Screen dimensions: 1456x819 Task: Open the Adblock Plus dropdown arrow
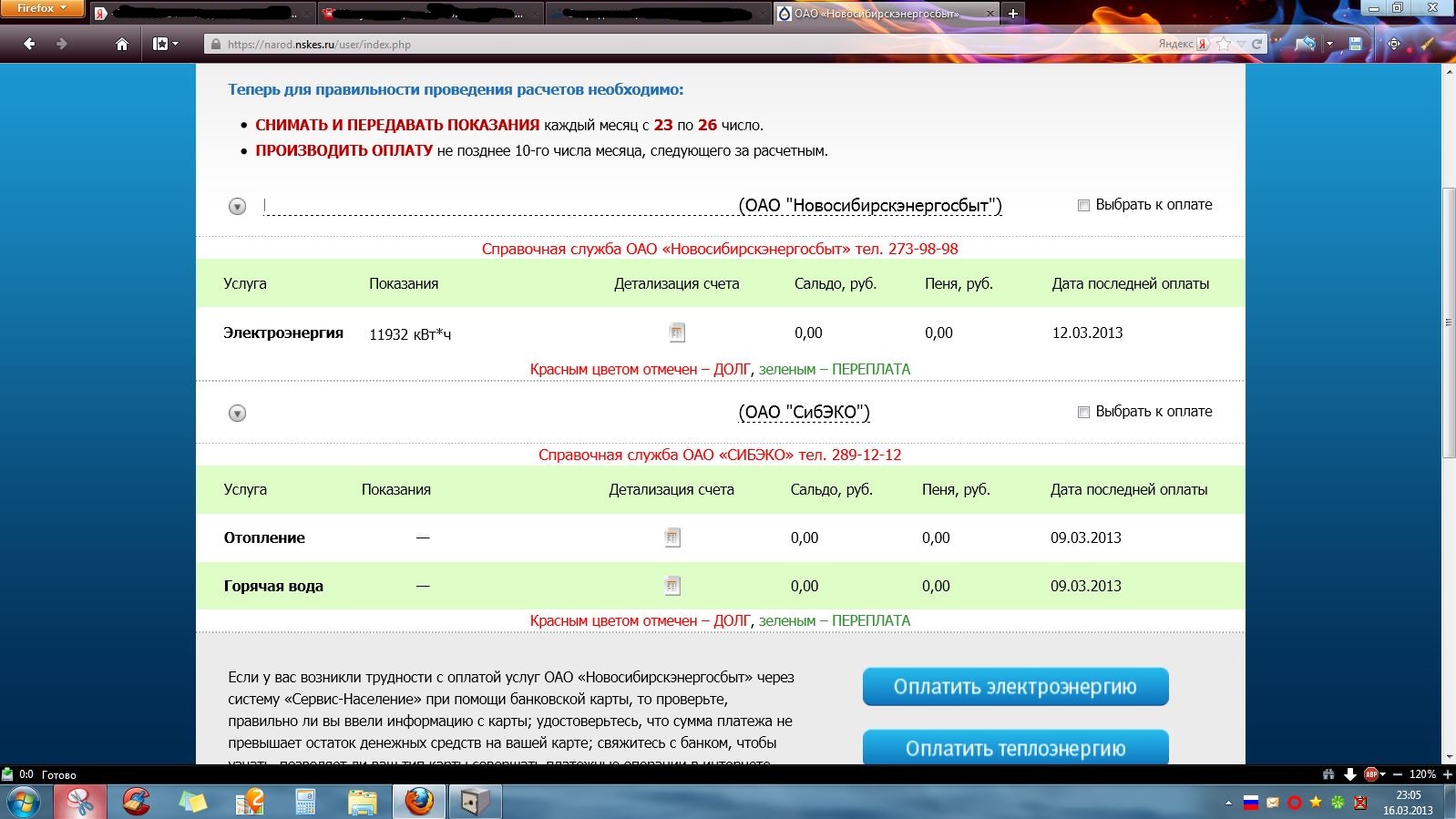[x=1383, y=774]
